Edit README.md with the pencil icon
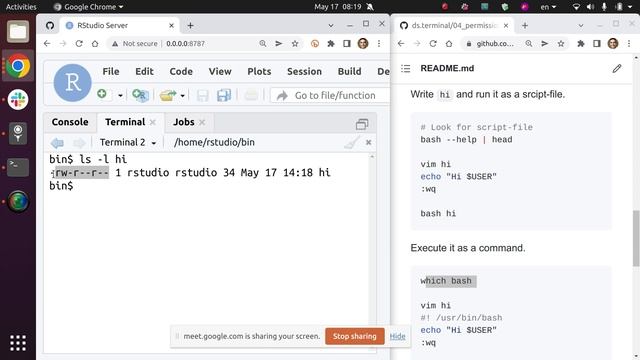This screenshot has height=360, width=640. pos(617,69)
